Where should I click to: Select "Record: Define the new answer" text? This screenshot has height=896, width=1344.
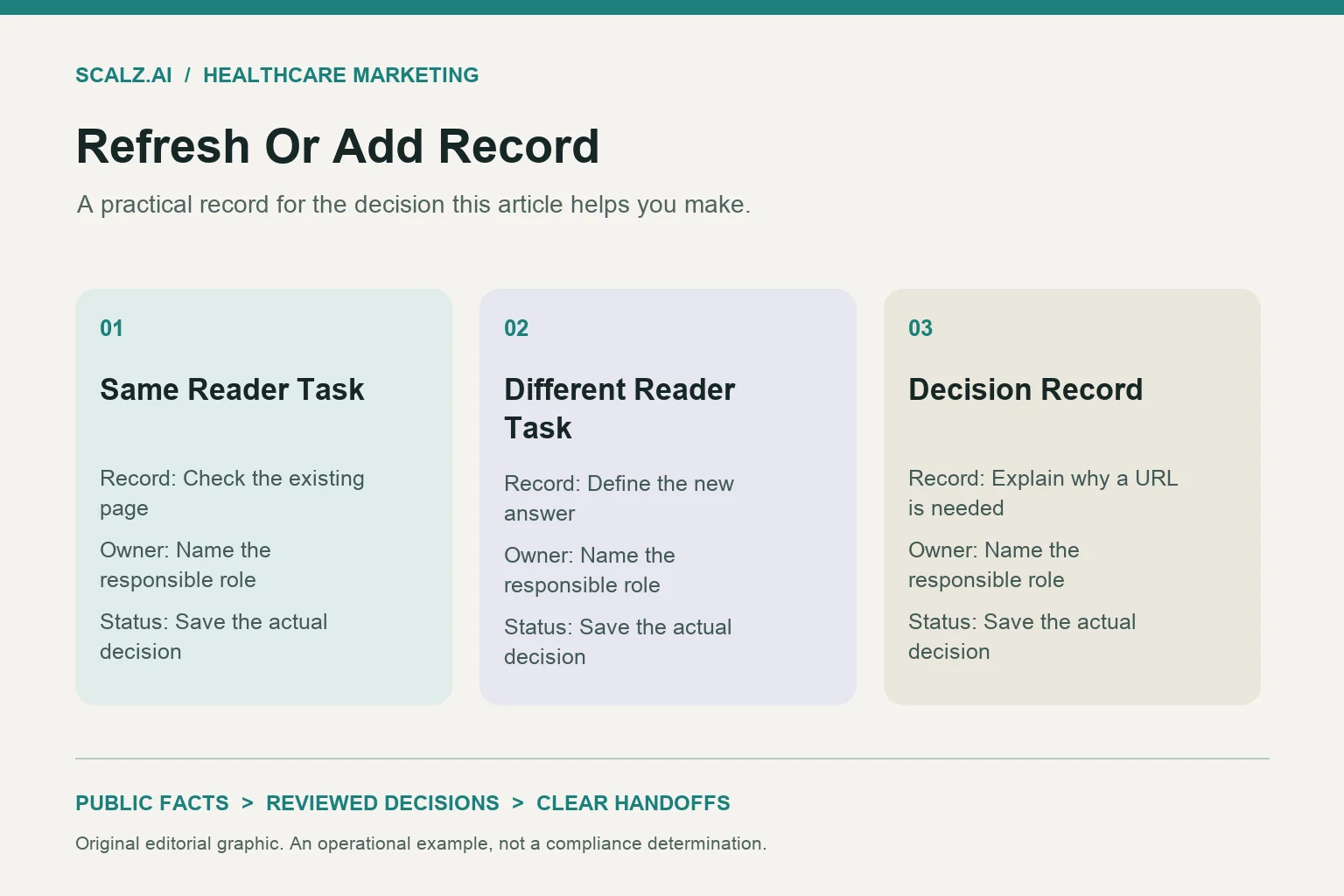coord(619,499)
